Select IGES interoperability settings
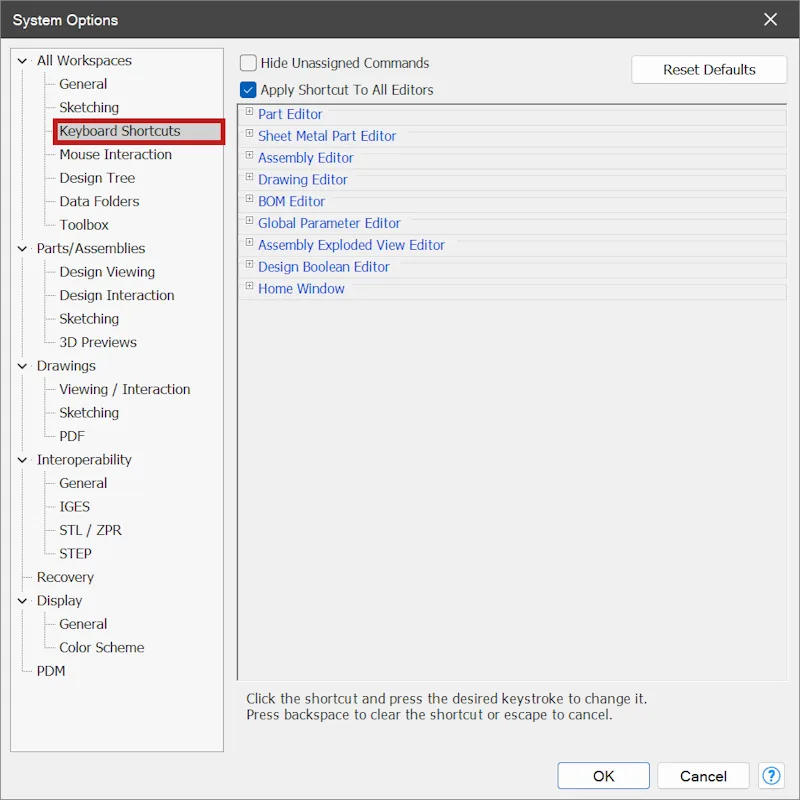This screenshot has height=800, width=800. [74, 506]
